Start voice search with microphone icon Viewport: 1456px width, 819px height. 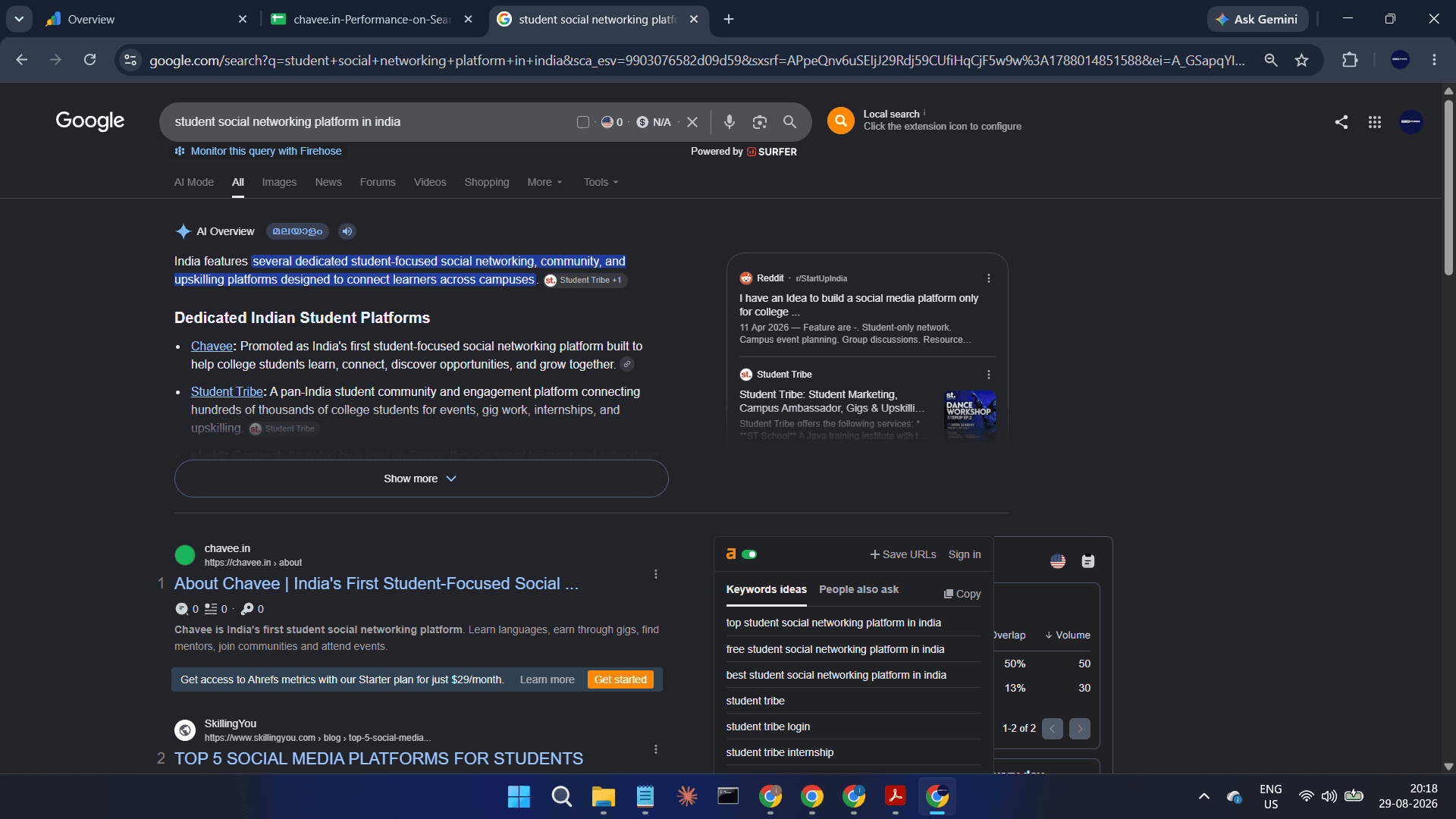tap(729, 122)
